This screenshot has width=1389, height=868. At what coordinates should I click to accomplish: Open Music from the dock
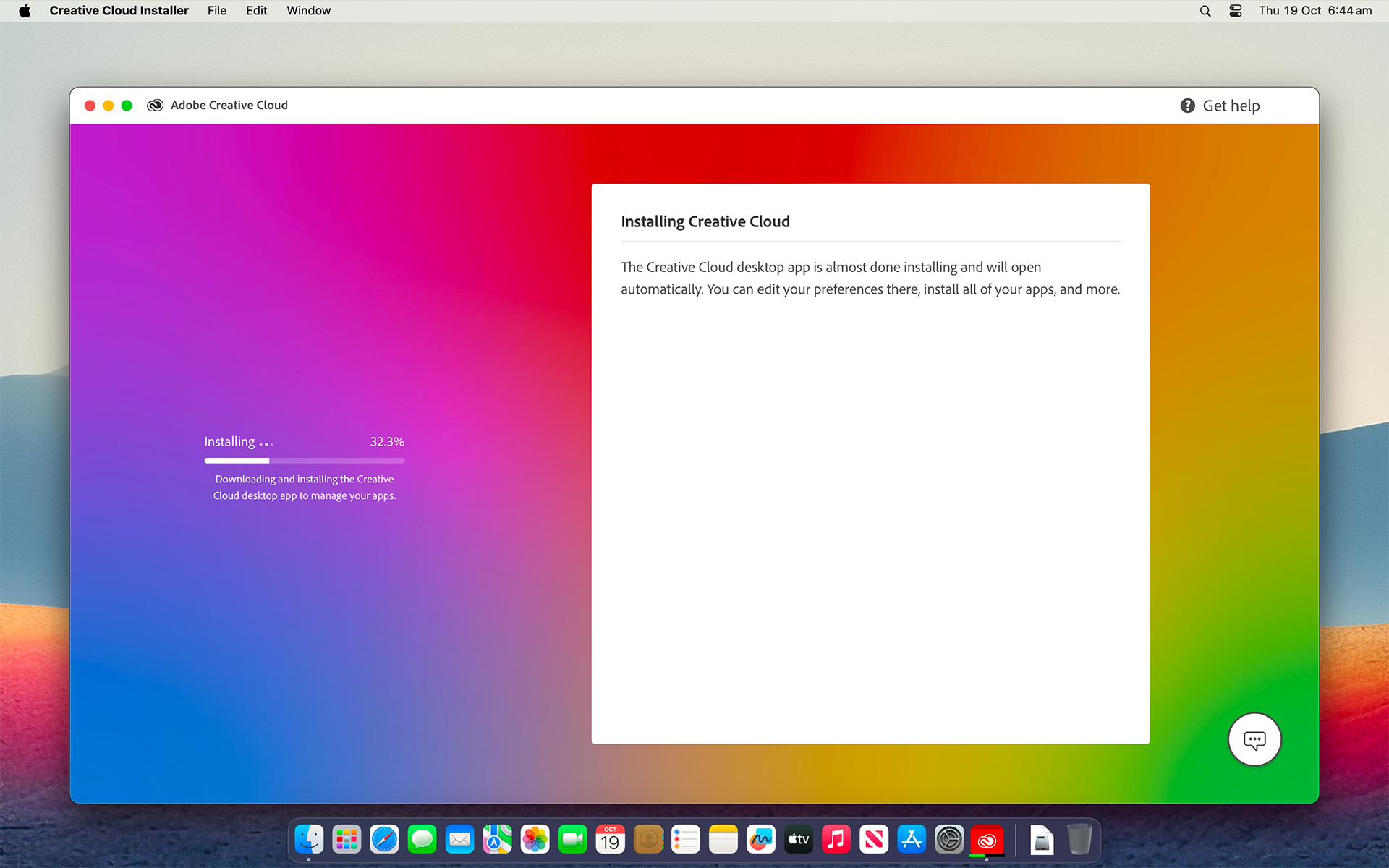pos(836,839)
